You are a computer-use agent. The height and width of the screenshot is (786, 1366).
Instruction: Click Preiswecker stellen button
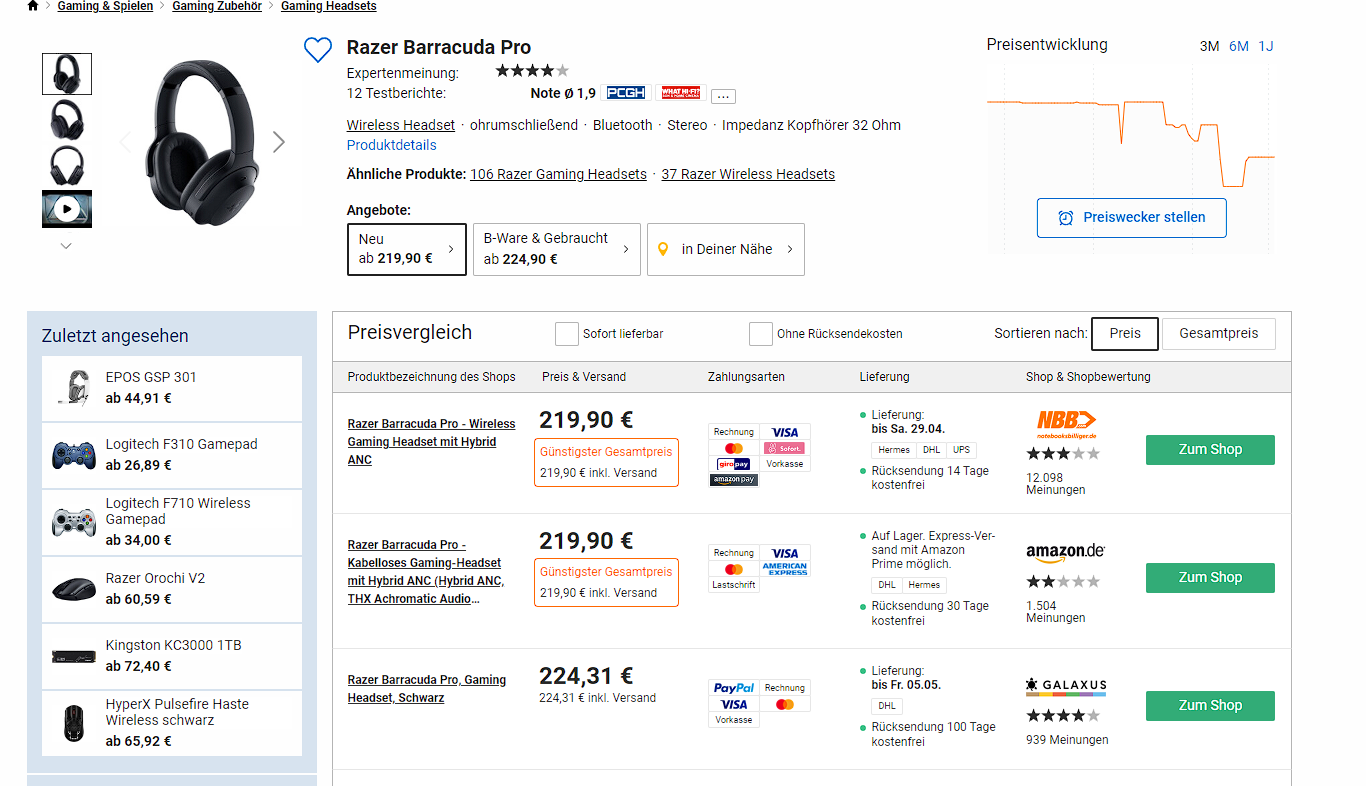click(1131, 217)
